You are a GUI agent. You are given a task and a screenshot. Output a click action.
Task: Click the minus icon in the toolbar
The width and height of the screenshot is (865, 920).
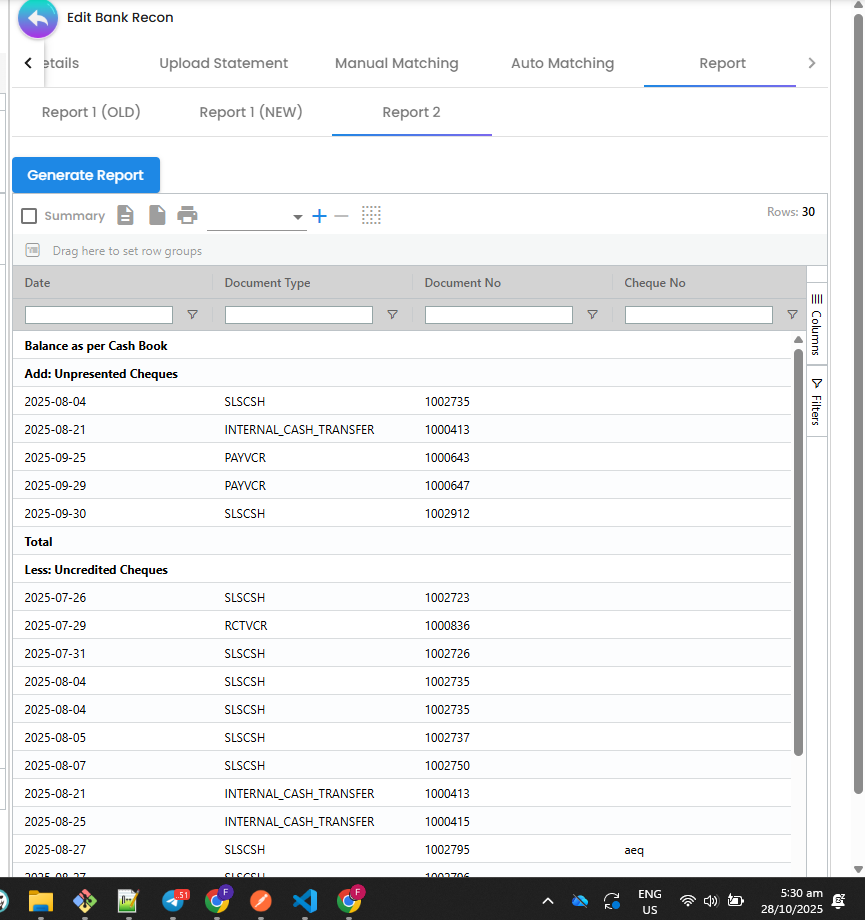pyautogui.click(x=342, y=215)
